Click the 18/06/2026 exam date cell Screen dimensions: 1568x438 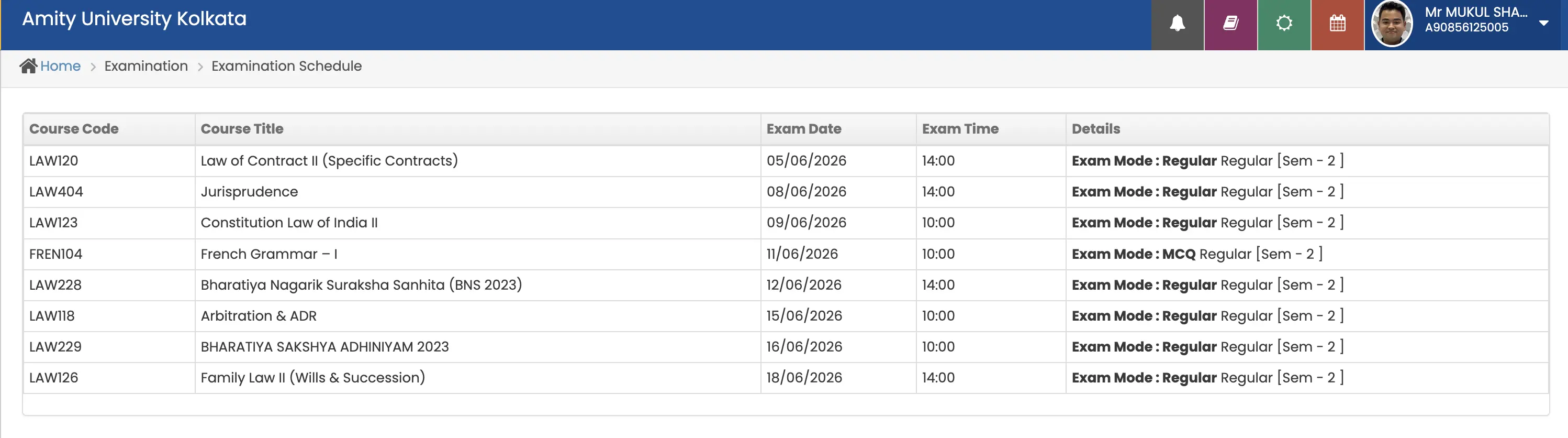[x=838, y=378]
